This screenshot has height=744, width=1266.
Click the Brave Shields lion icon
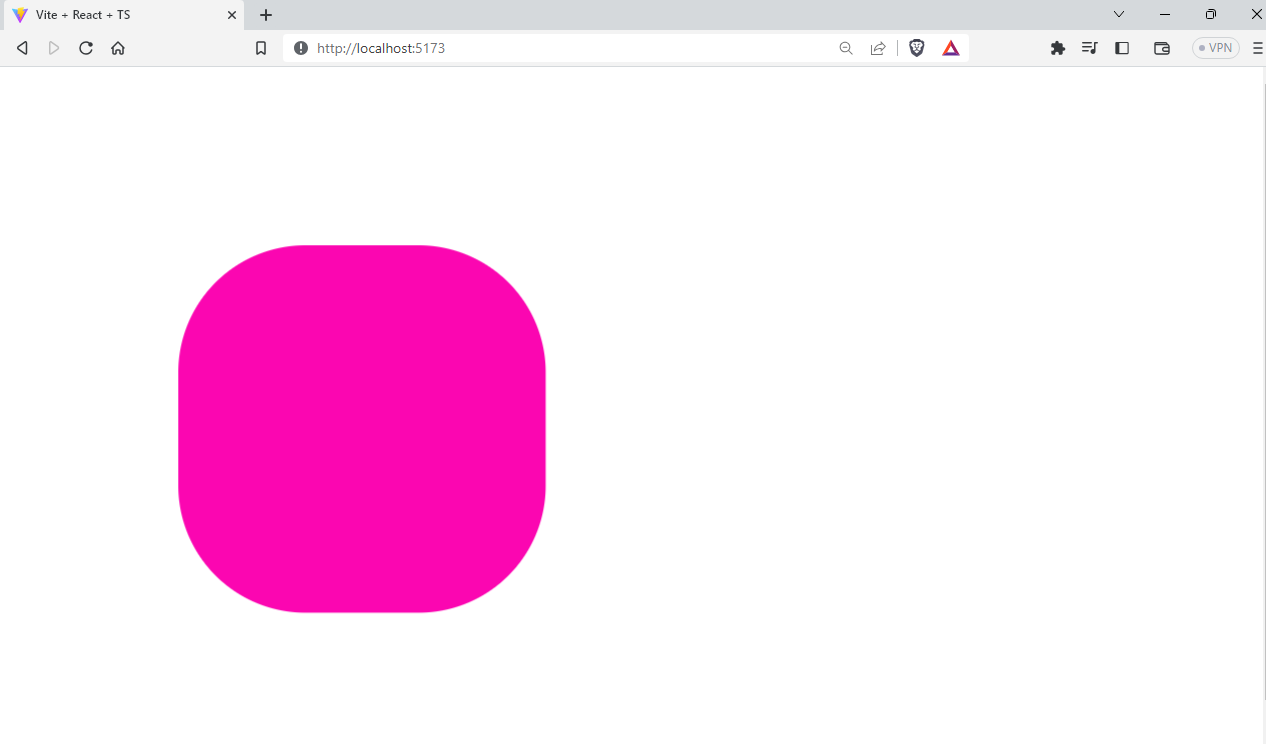[x=916, y=48]
